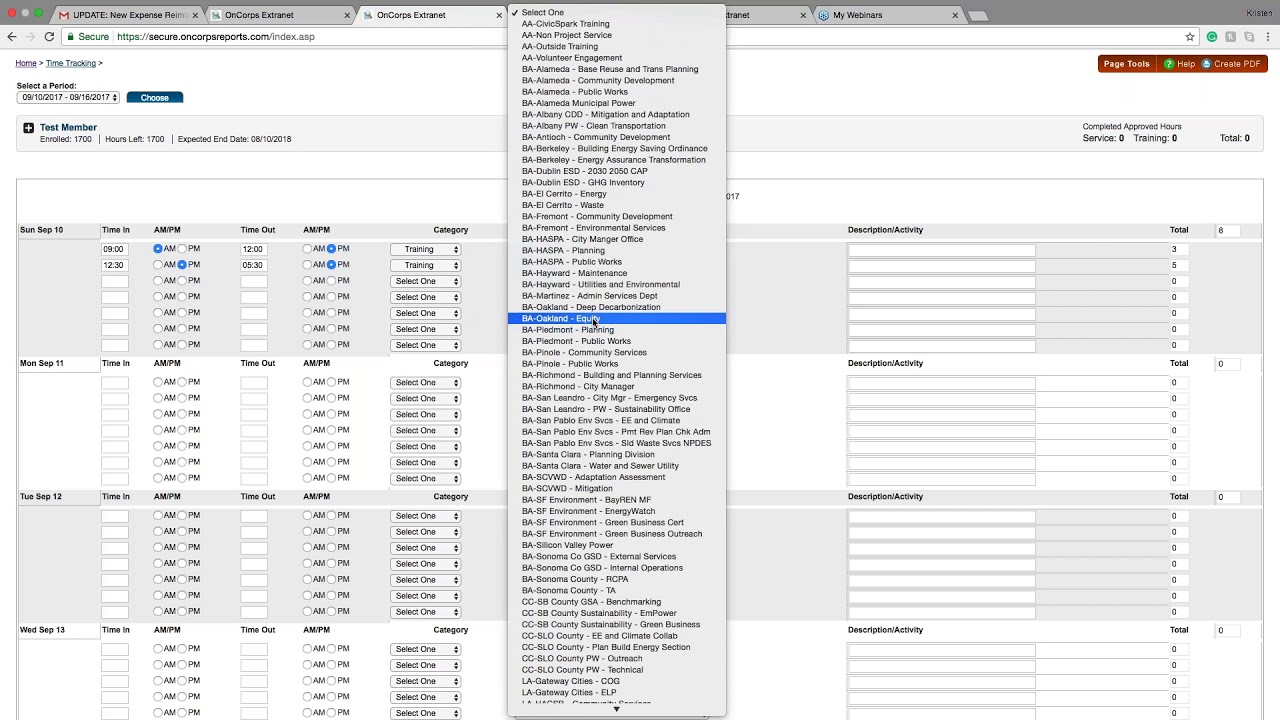This screenshot has height=720, width=1280.
Task: Select AM for Sun Sep 10 09:00 Time In
Action: tap(158, 249)
